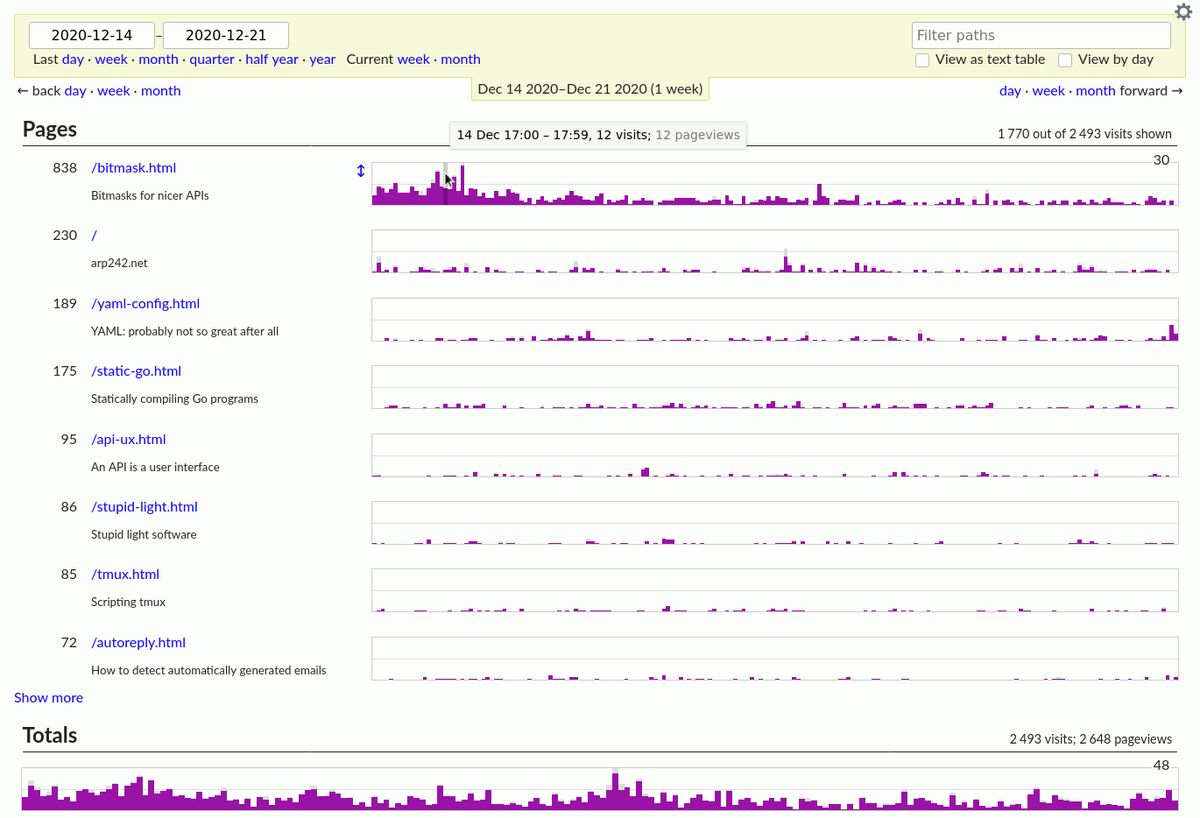The height and width of the screenshot is (818, 1200).
Task: Click the /api-ux.html hourly chart
Action: pyautogui.click(x=774, y=455)
